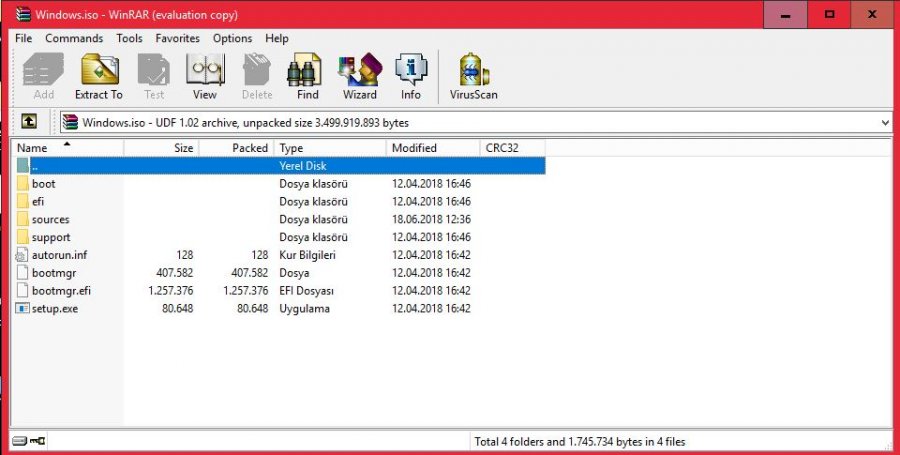The width and height of the screenshot is (900, 455).
Task: Click the bootmgr file icon
Action: pos(22,273)
